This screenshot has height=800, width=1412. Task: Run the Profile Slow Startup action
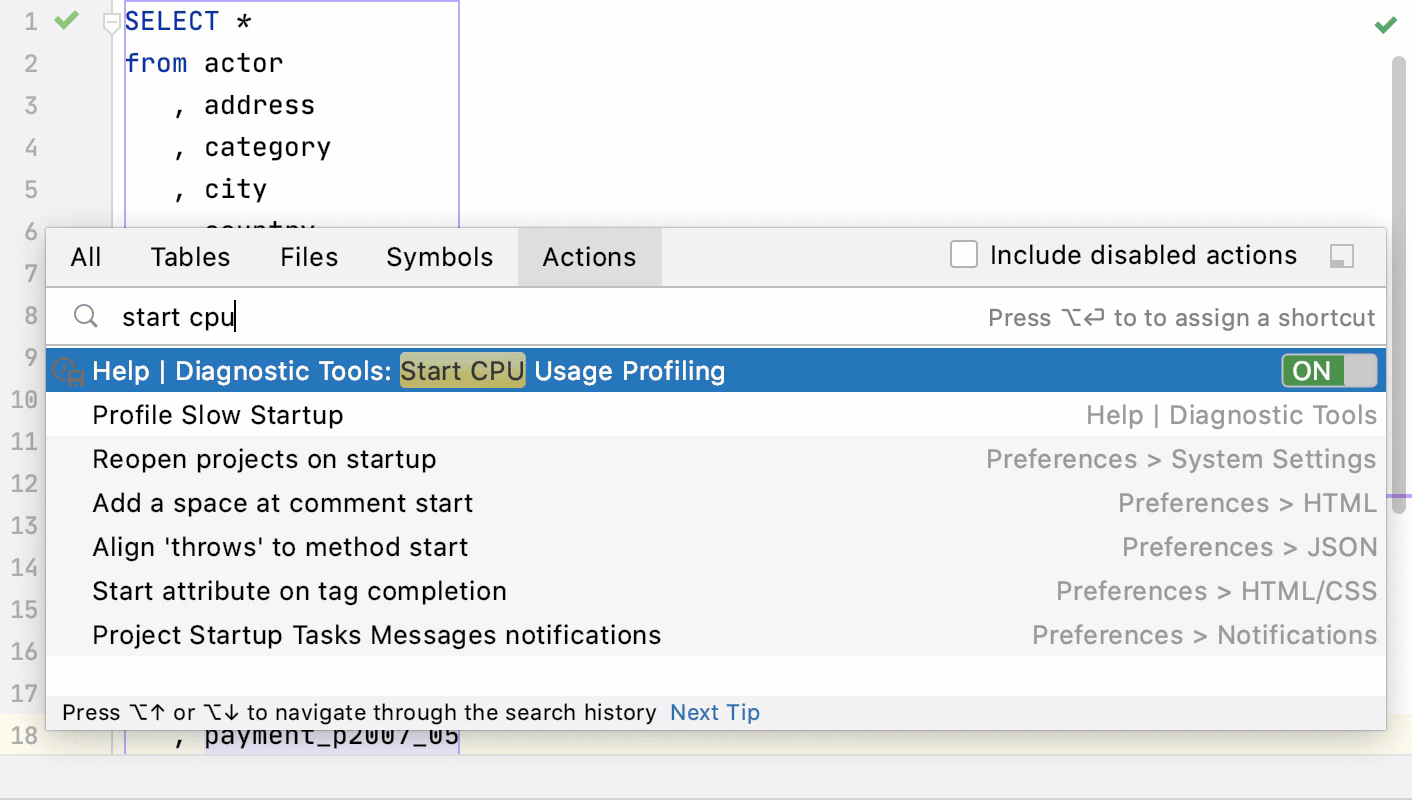click(217, 415)
